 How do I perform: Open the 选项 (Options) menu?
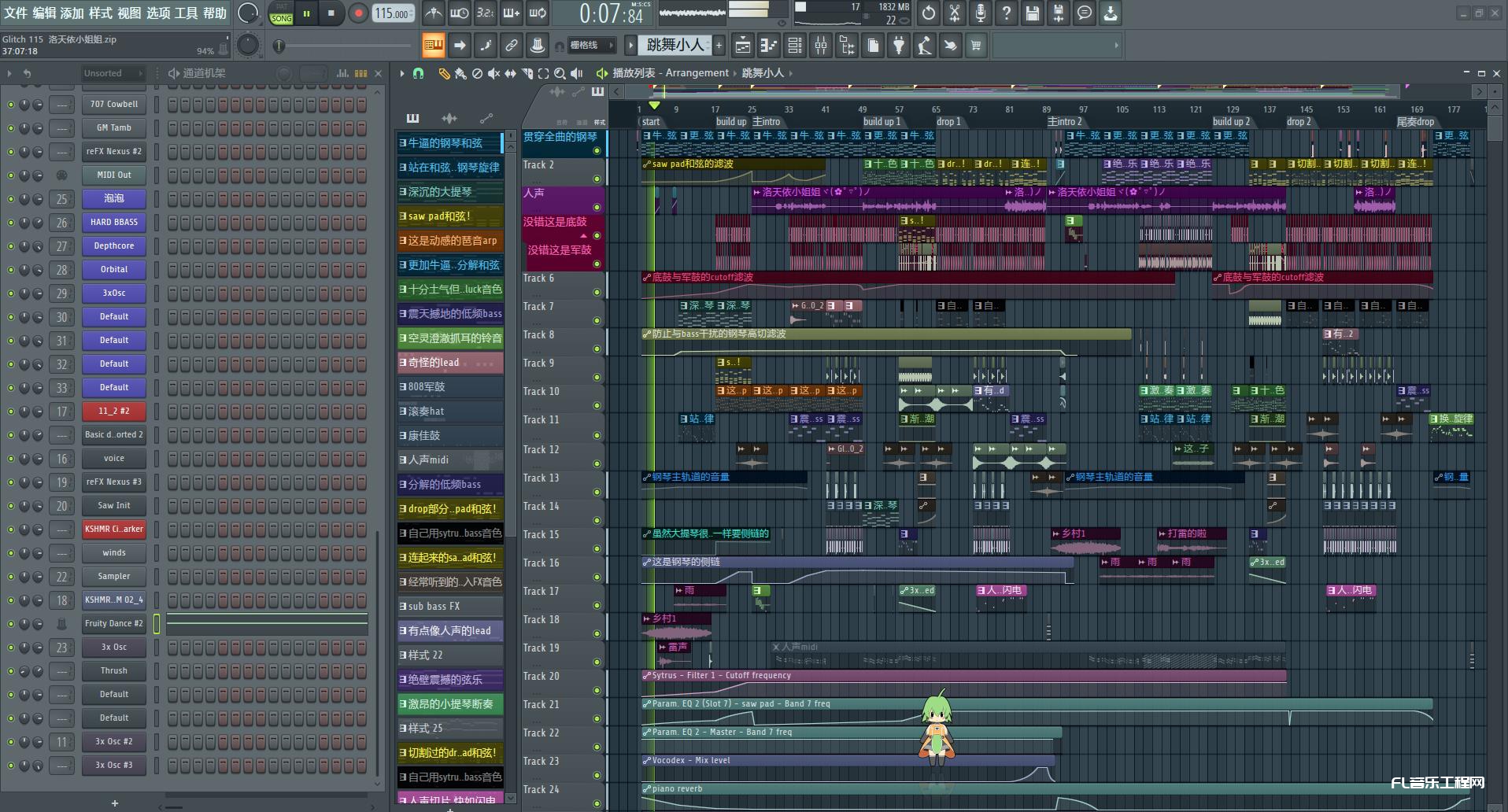[x=157, y=13]
